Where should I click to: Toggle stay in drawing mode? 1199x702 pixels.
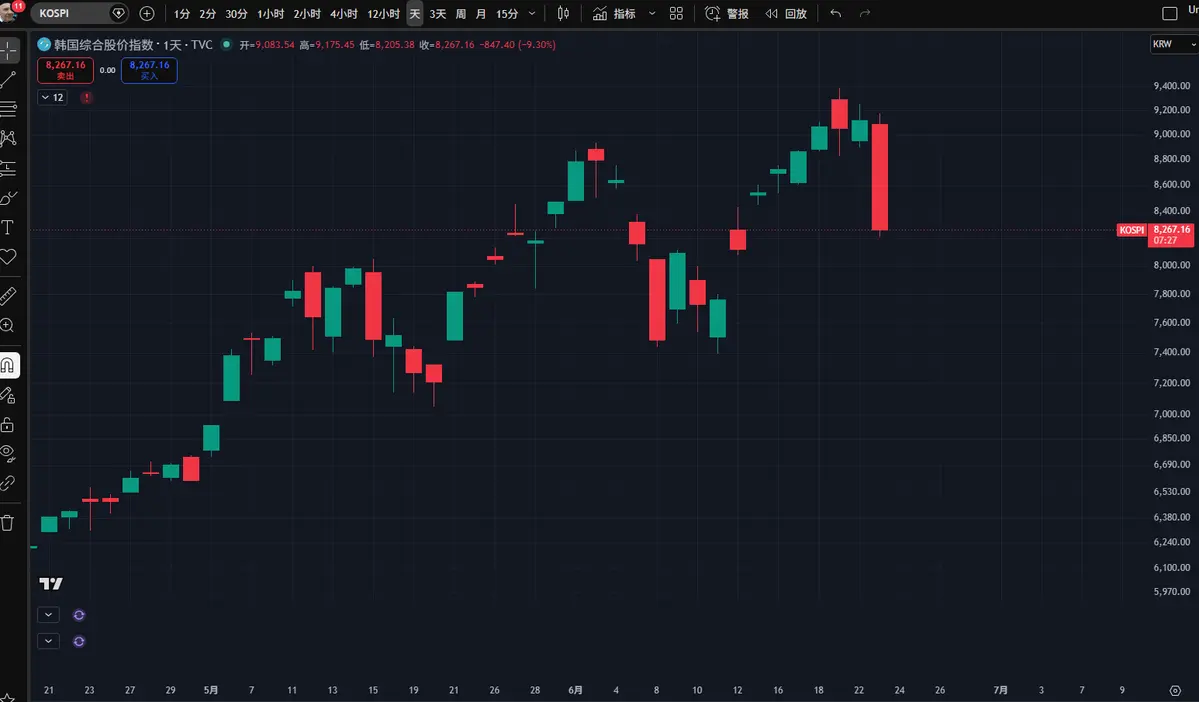click(8, 395)
